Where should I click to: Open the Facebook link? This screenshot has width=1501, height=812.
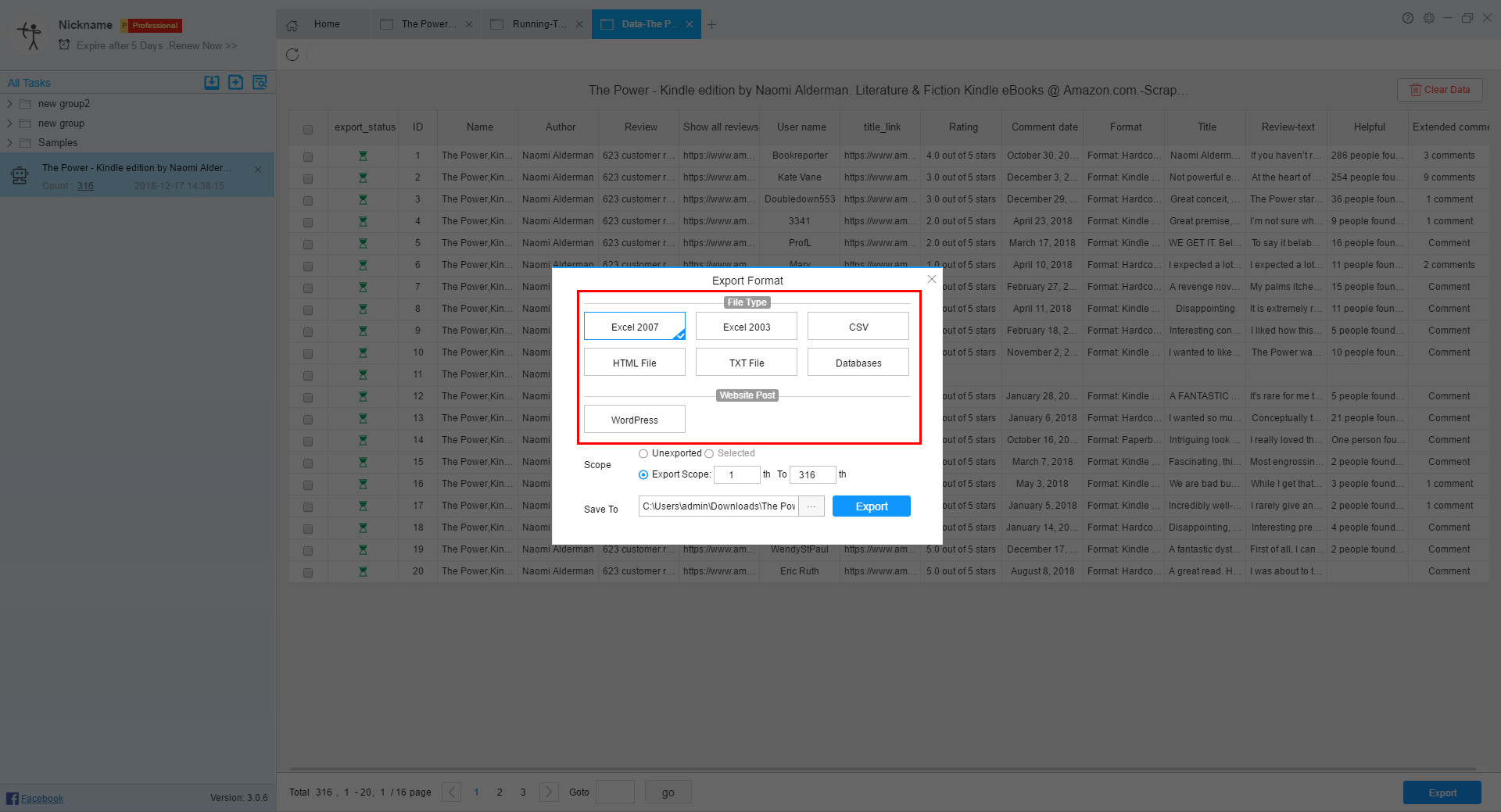pos(42,798)
